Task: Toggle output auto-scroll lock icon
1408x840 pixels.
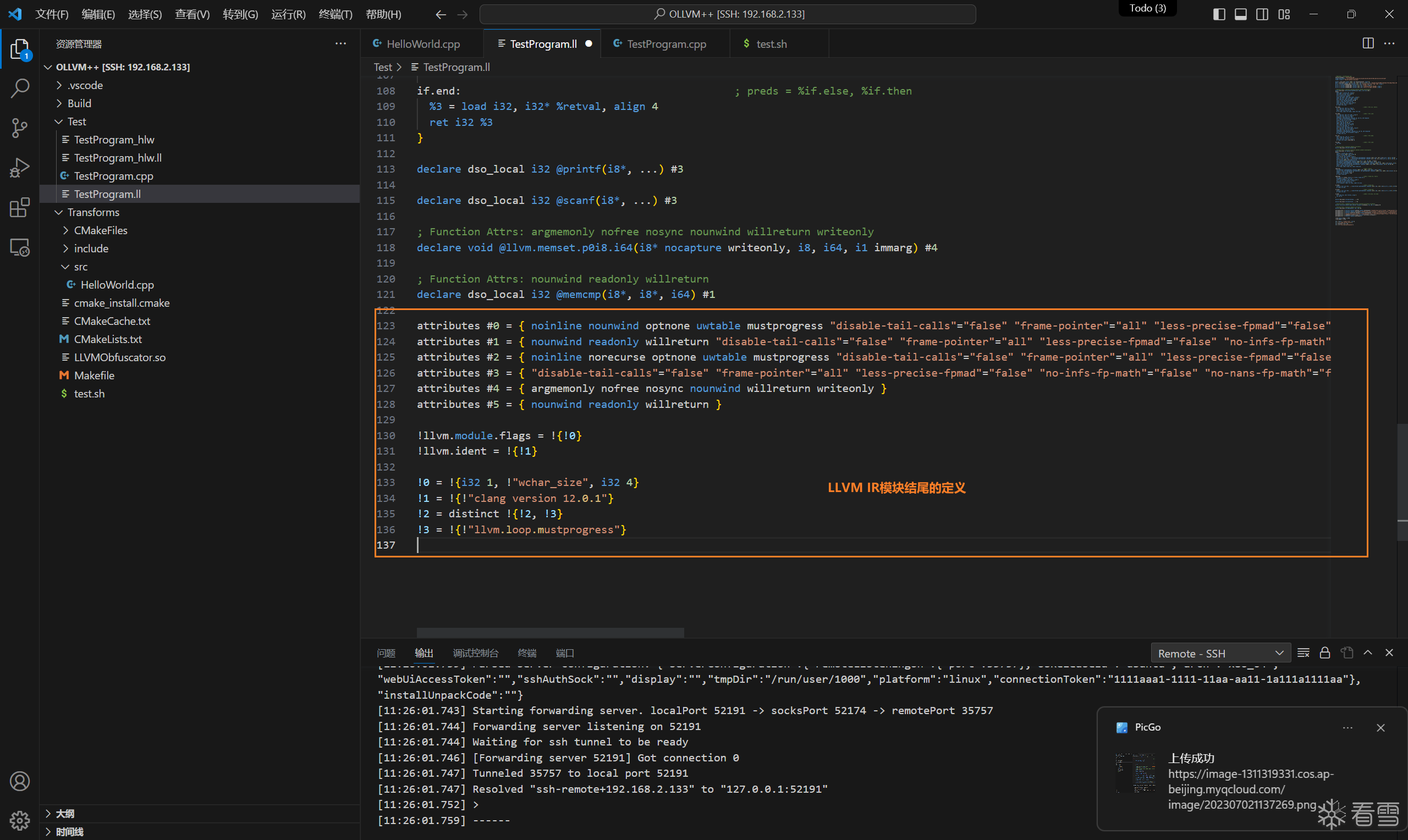Action: pos(1325,653)
